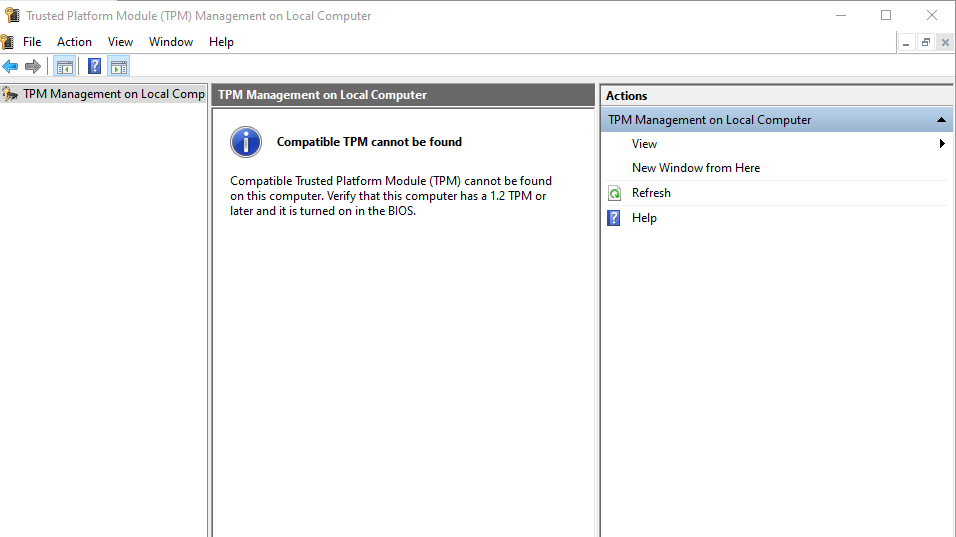This screenshot has height=537, width=956.
Task: Click the blue information icon in center pane
Action: (246, 142)
